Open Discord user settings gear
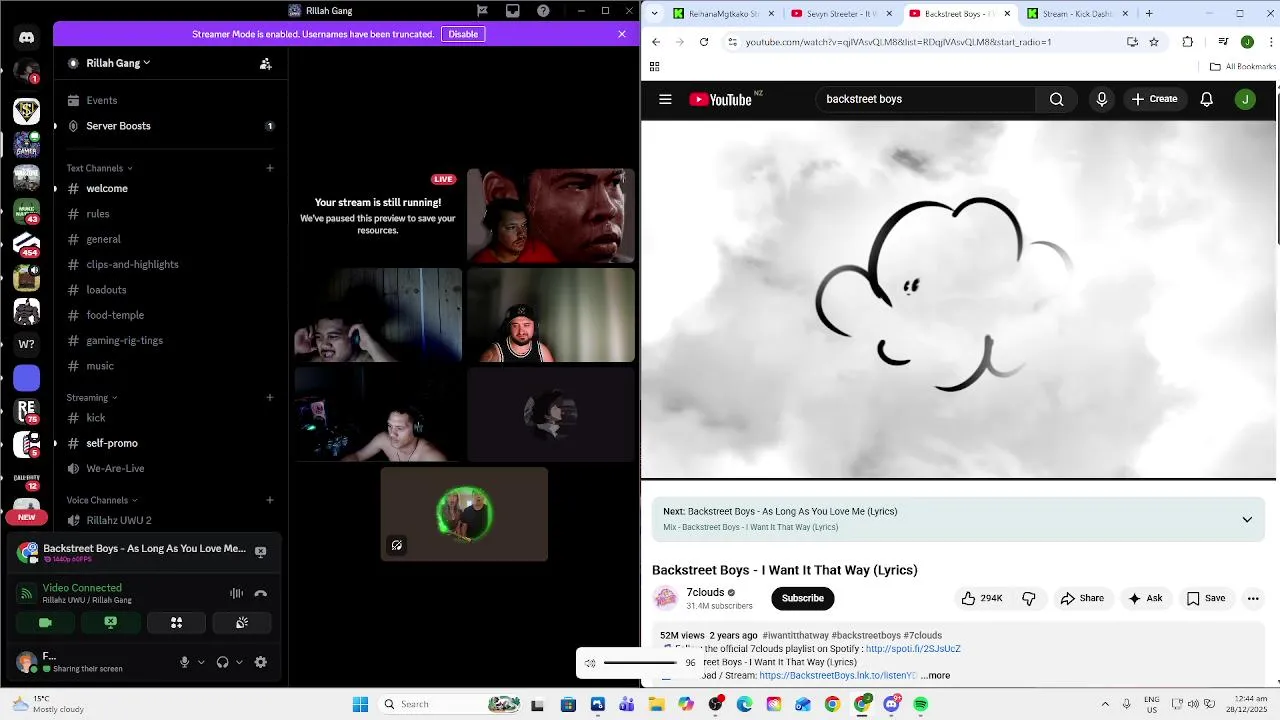The image size is (1280, 720). pyautogui.click(x=261, y=662)
